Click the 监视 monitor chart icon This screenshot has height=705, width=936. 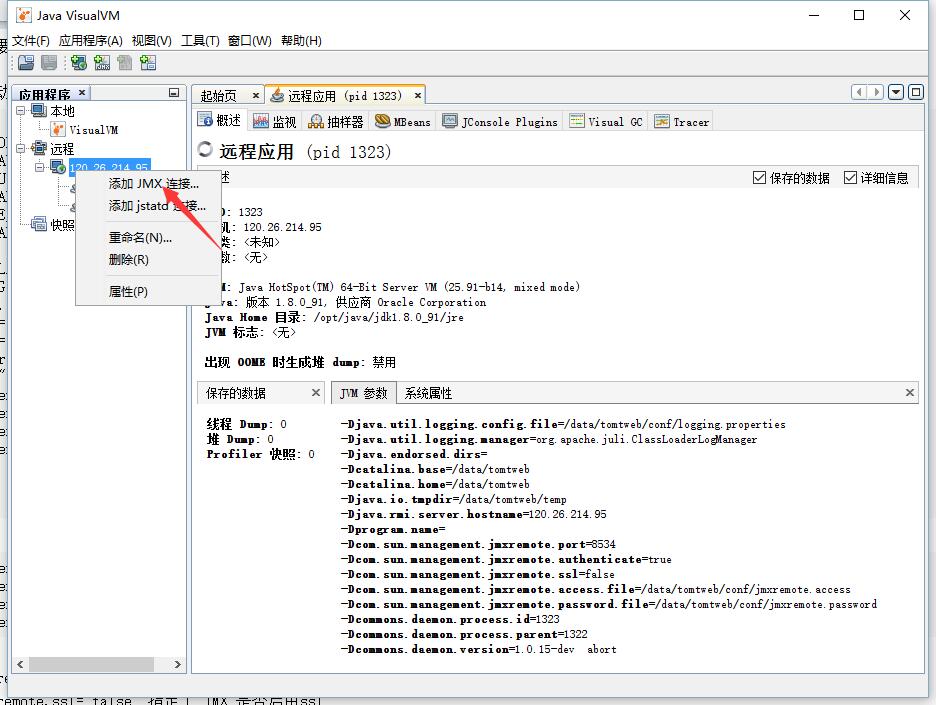pos(260,121)
